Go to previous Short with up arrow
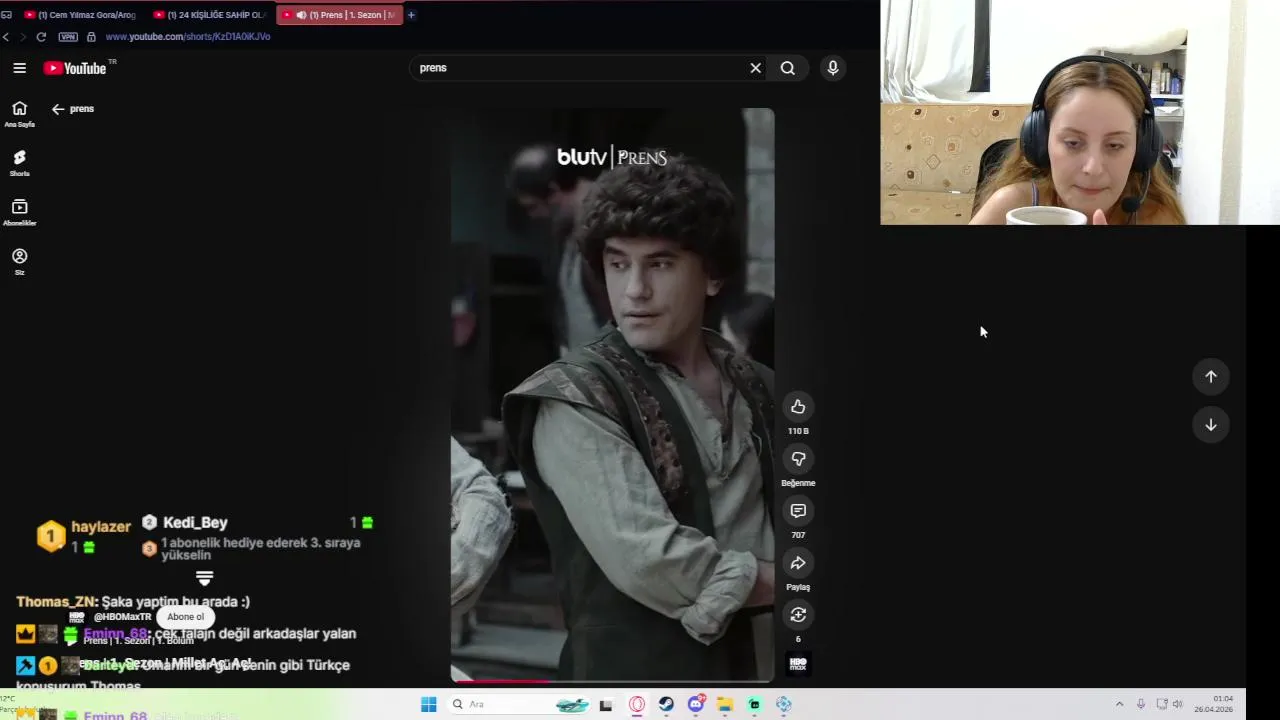The image size is (1280, 720). tap(1210, 376)
